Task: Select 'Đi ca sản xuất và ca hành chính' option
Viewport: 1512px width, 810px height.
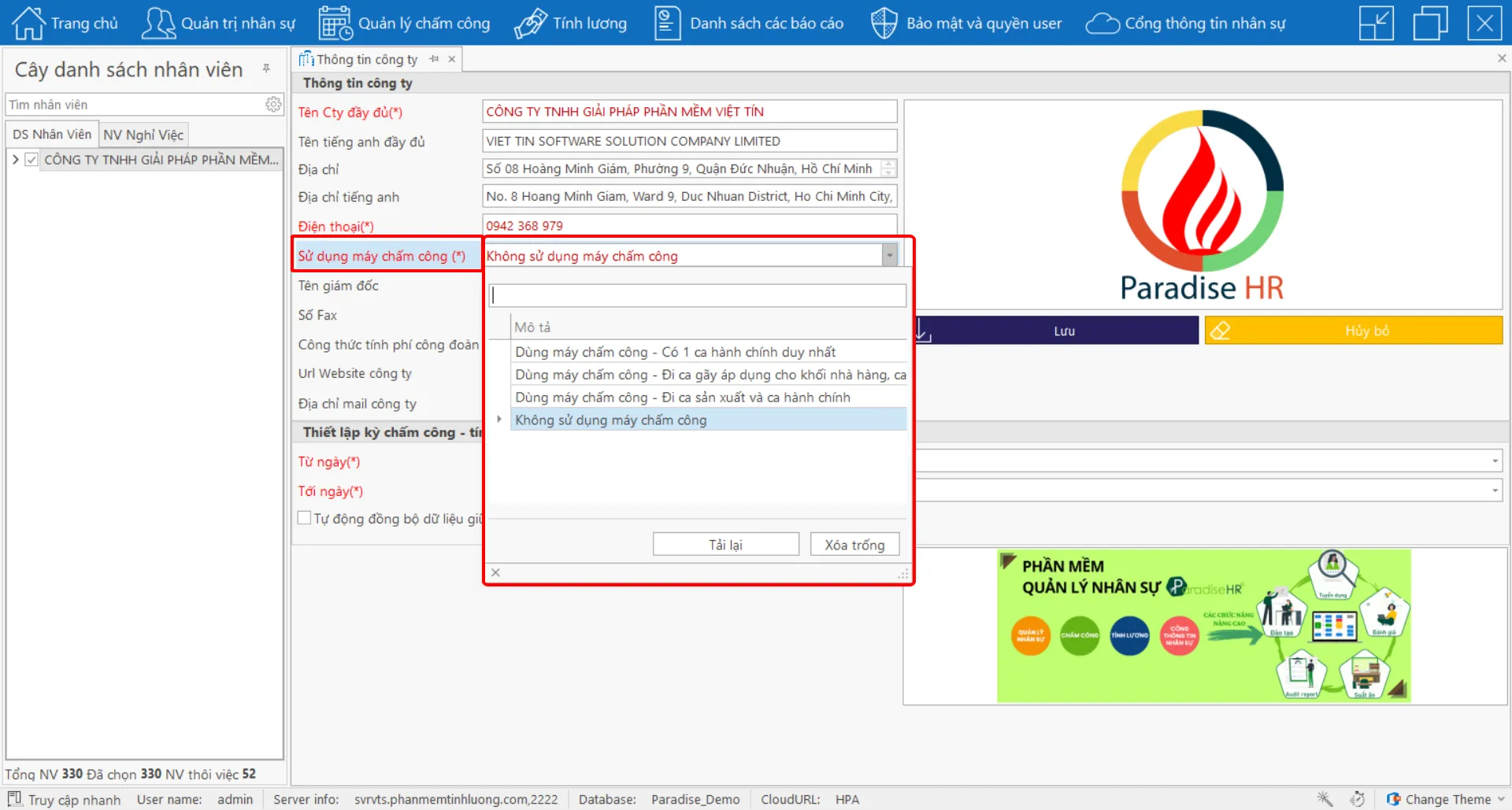Action: pyautogui.click(x=709, y=398)
